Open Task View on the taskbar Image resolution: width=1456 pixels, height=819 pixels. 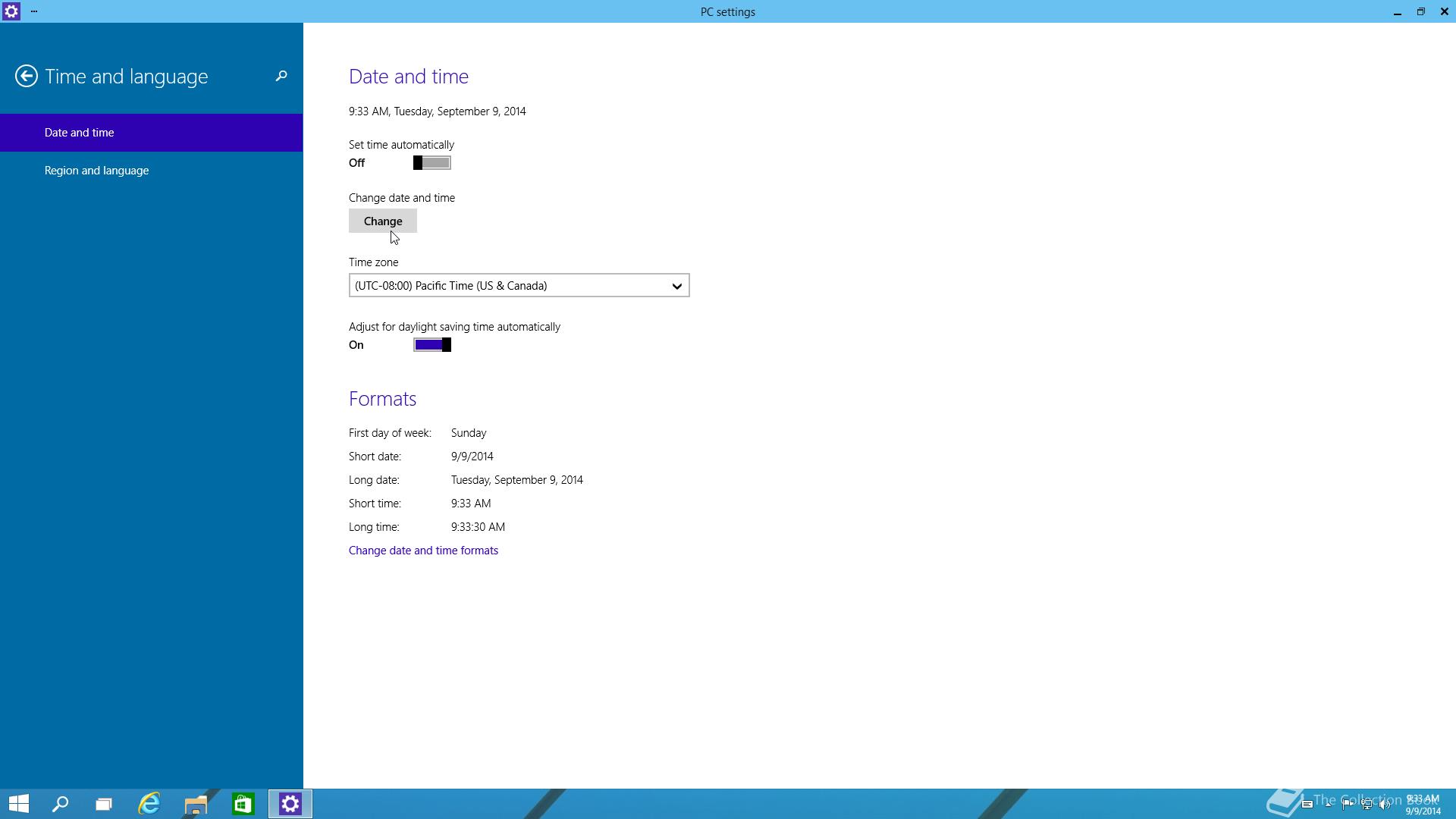104,804
